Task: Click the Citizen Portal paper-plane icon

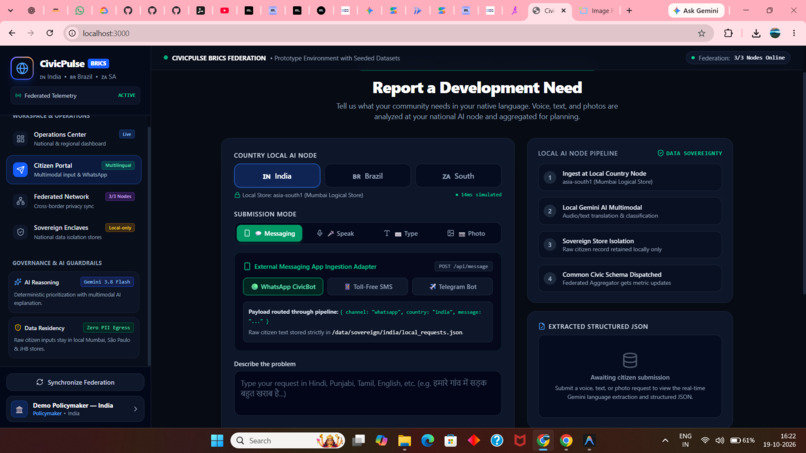Action: pos(21,170)
